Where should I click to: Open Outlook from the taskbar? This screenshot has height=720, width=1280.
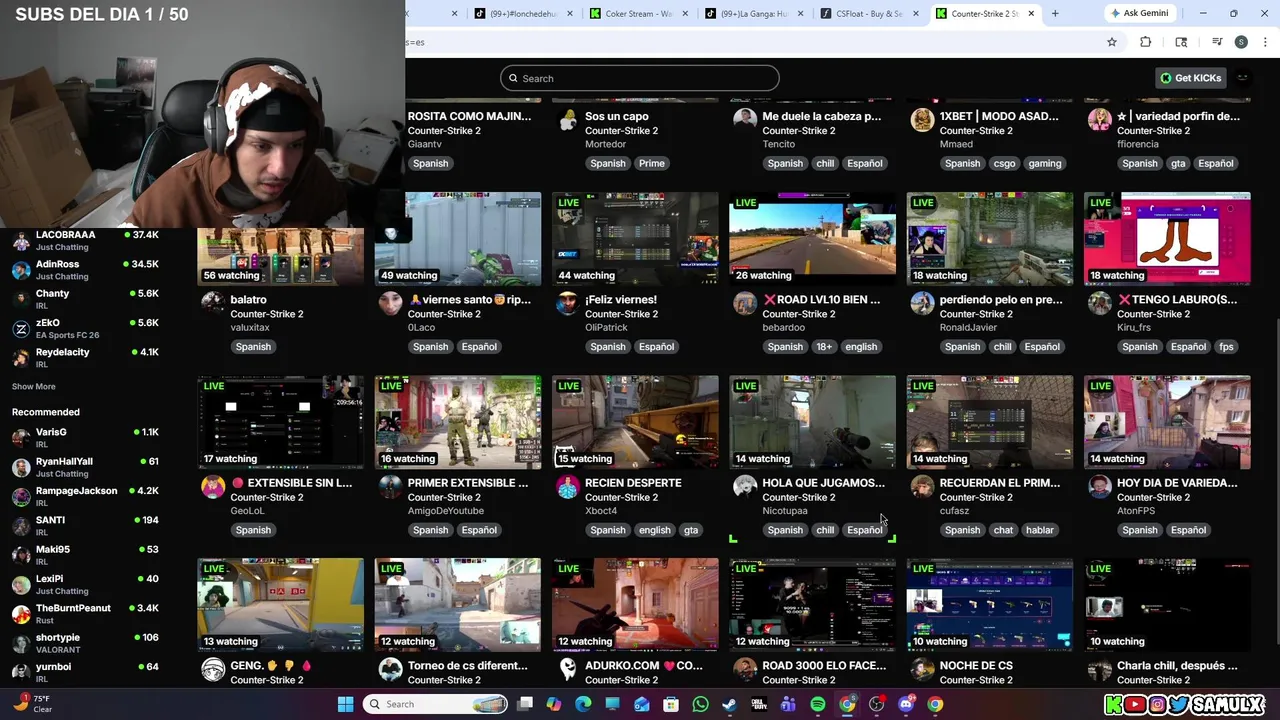(642, 704)
